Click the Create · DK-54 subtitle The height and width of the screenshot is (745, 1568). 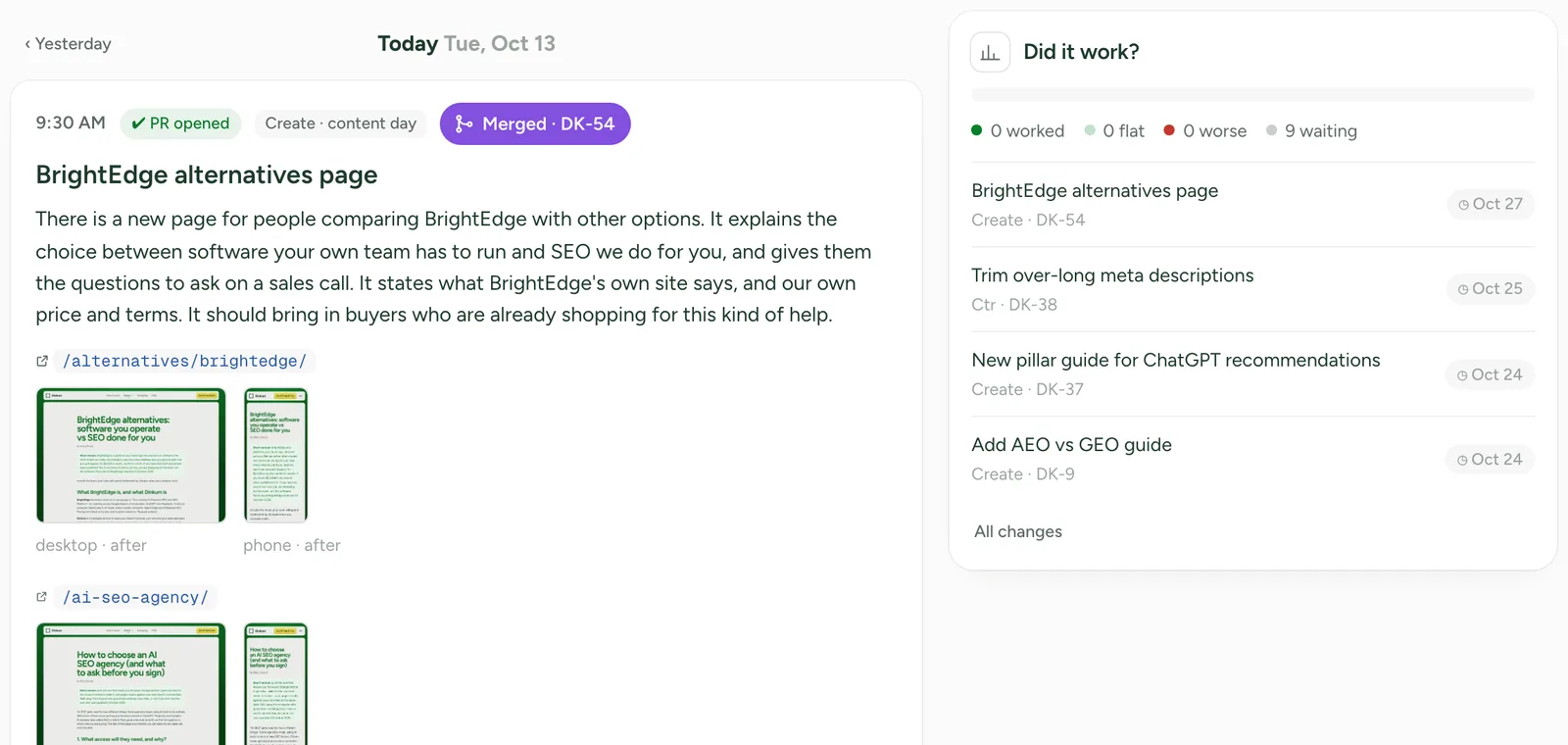click(x=1028, y=221)
